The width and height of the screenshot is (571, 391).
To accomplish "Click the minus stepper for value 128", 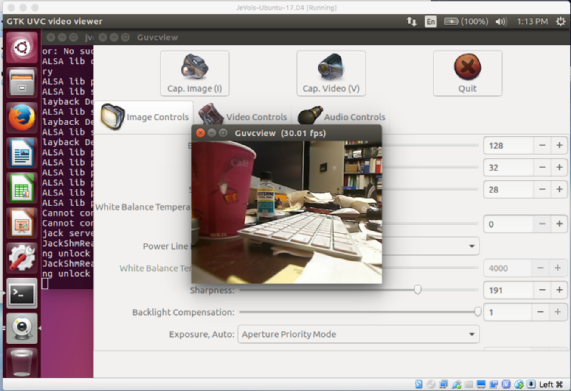I will click(x=542, y=146).
